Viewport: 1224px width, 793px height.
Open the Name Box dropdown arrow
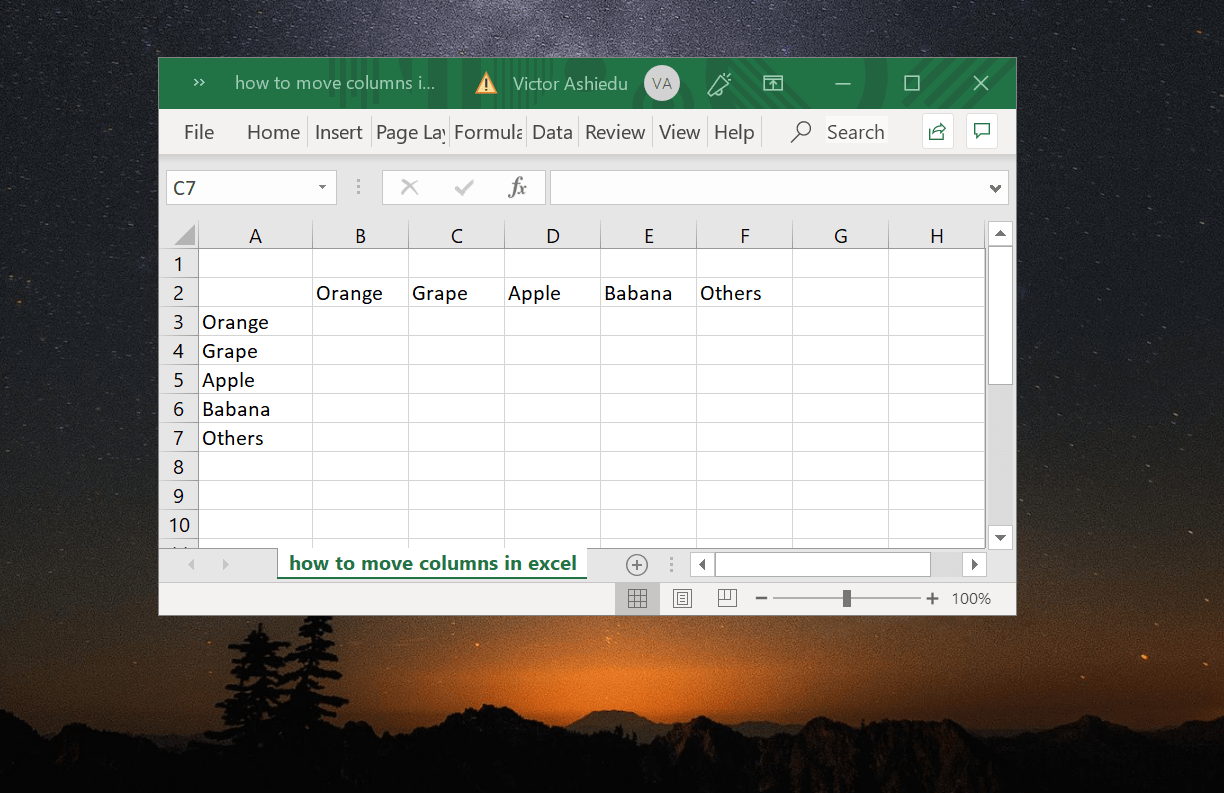click(322, 187)
